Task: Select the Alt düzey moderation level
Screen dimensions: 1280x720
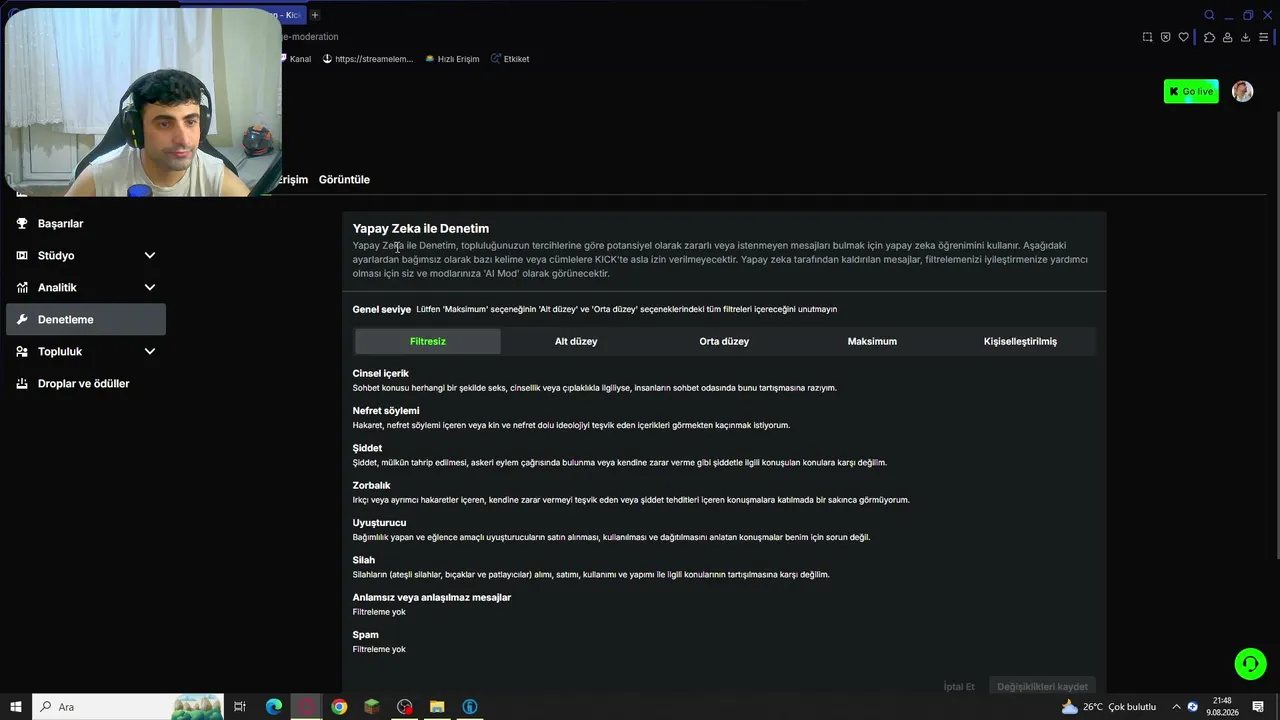Action: (x=576, y=341)
